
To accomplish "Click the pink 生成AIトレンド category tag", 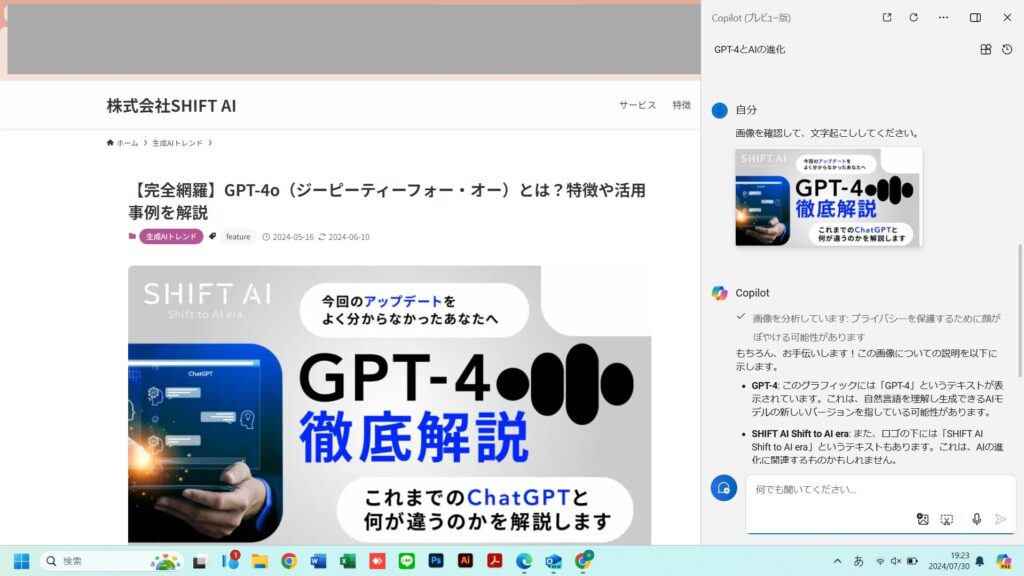I will (171, 237).
